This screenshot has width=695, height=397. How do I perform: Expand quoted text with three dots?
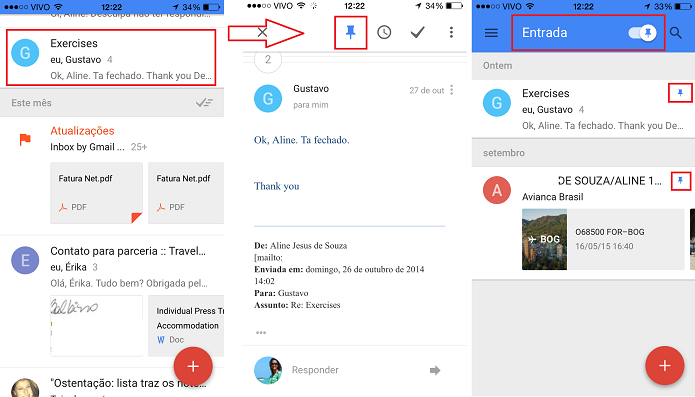pos(261,332)
